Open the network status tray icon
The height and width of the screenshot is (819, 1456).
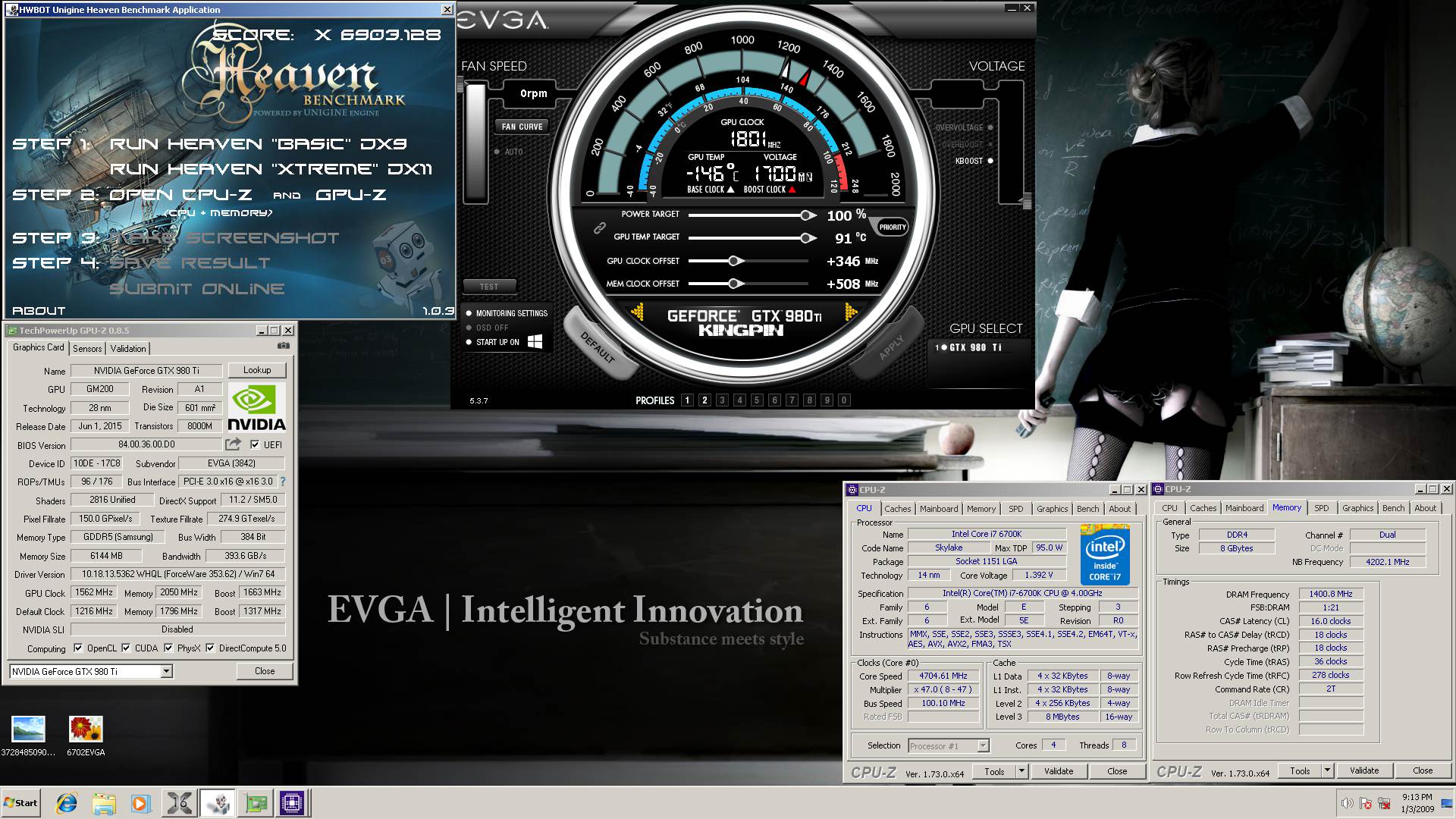click(1385, 803)
